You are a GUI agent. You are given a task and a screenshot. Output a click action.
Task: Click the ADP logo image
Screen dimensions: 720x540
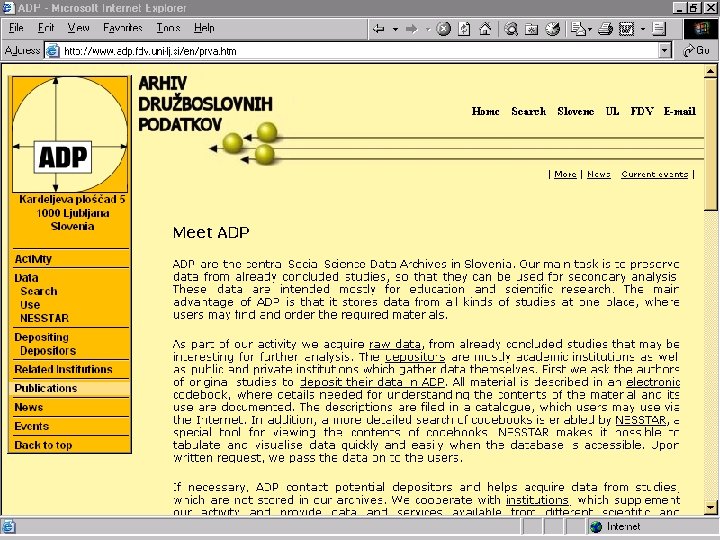click(69, 134)
